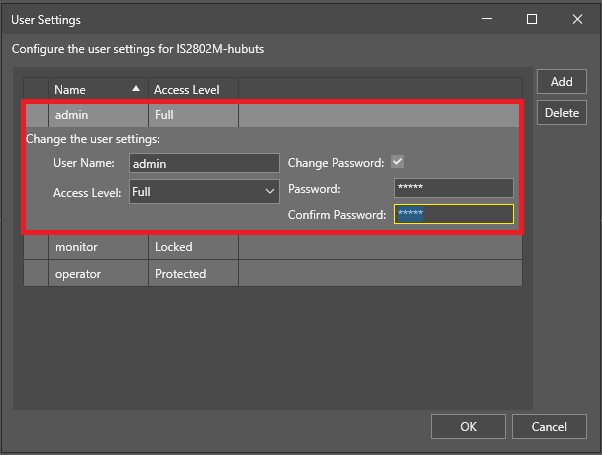The width and height of the screenshot is (602, 455).
Task: Select the operator user row
Action: point(98,274)
